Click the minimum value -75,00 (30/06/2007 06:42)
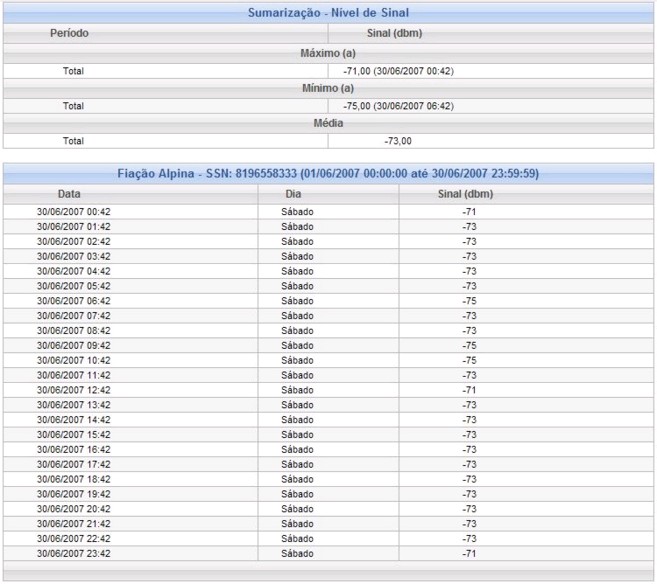This screenshot has height=584, width=657. pyautogui.click(x=398, y=106)
